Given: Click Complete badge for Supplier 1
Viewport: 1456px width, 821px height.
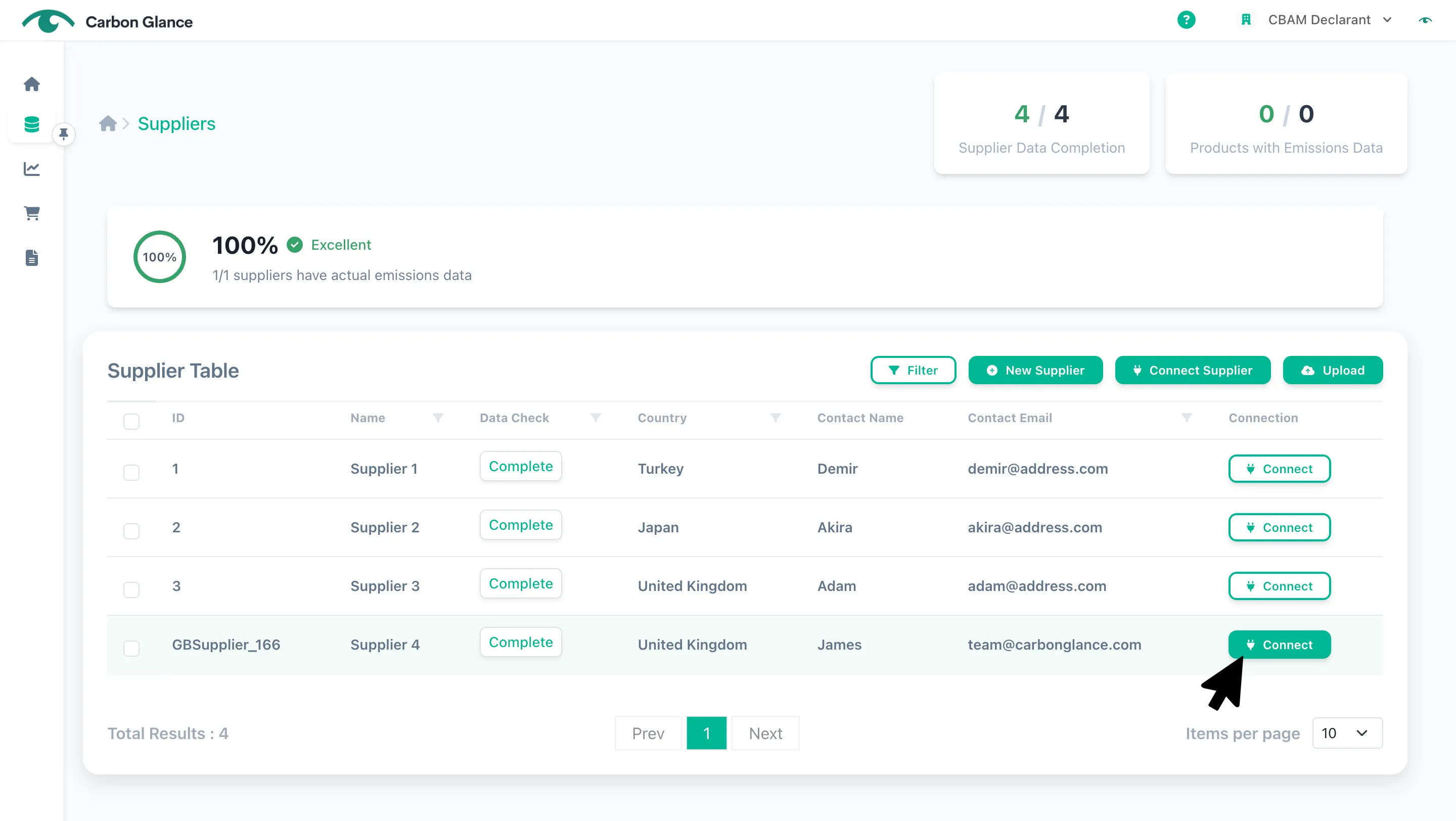Looking at the screenshot, I should 521,466.
